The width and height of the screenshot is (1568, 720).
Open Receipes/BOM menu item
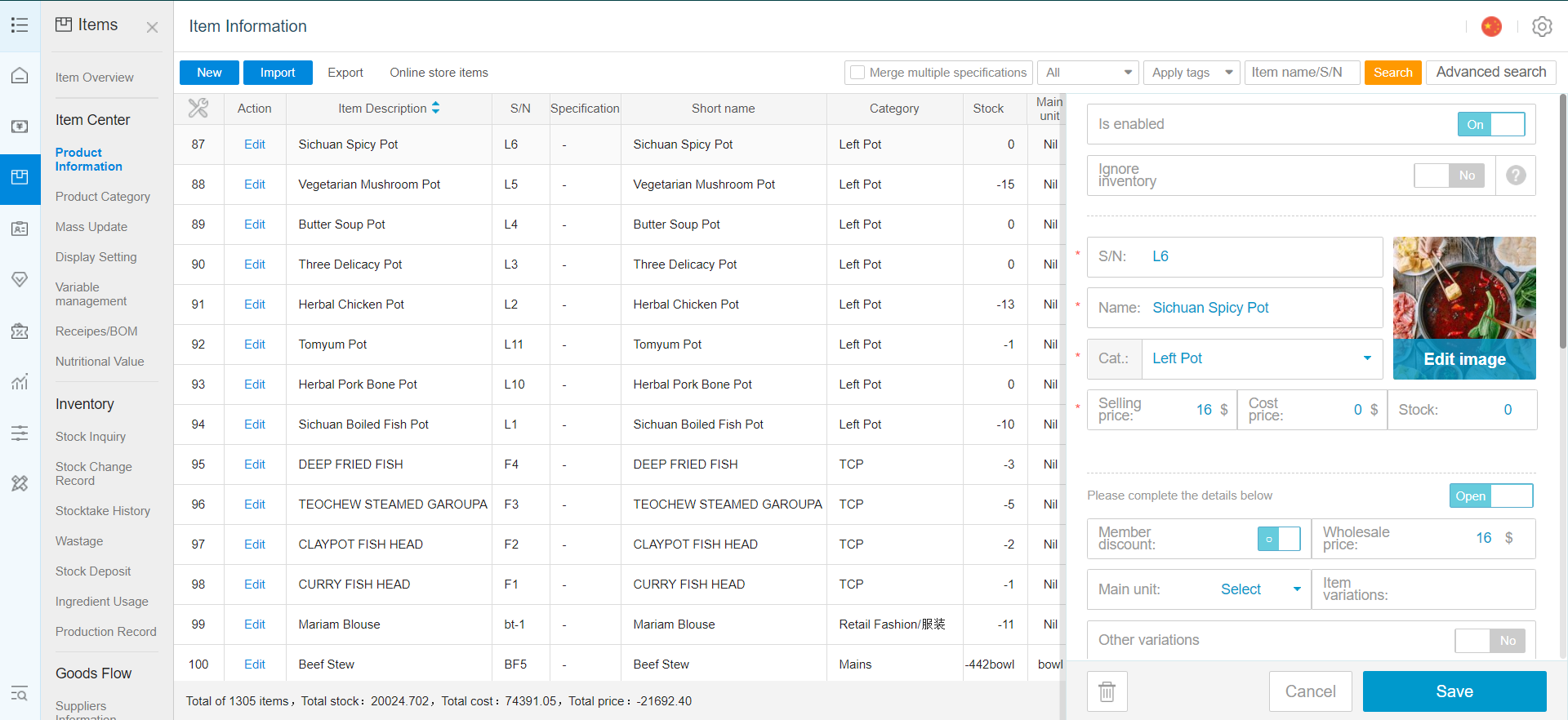click(96, 331)
